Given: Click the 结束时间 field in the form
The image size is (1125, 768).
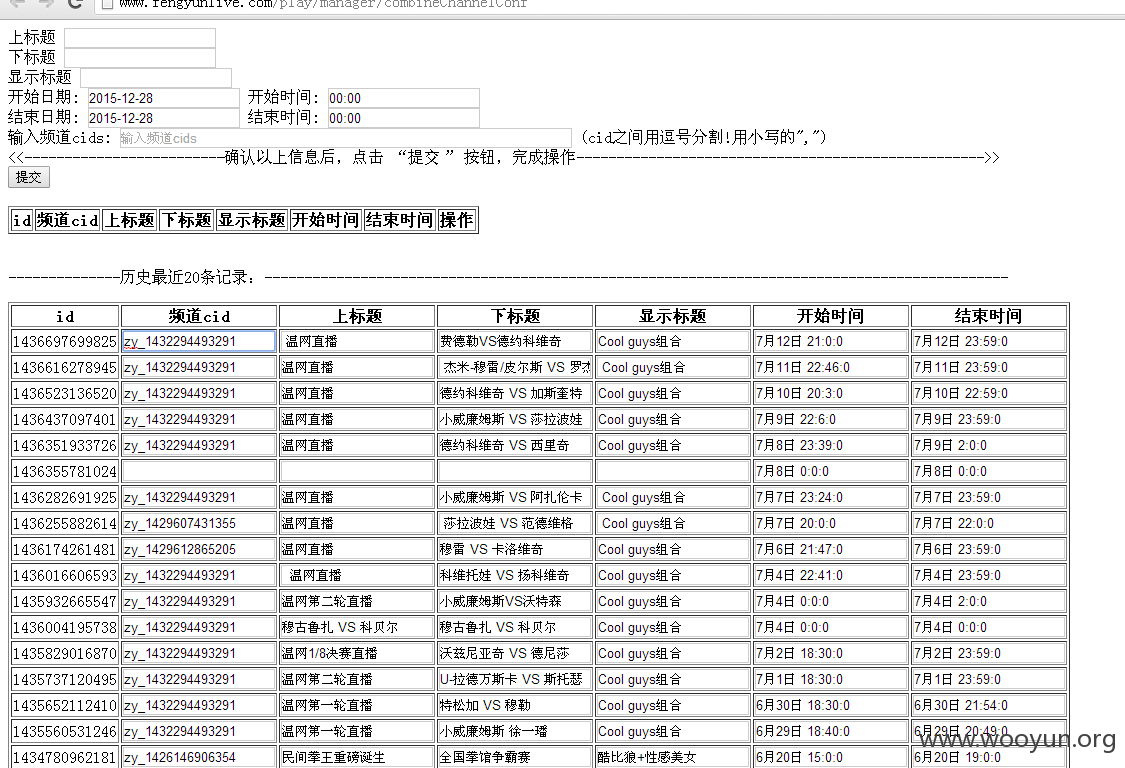Looking at the screenshot, I should pos(403,118).
